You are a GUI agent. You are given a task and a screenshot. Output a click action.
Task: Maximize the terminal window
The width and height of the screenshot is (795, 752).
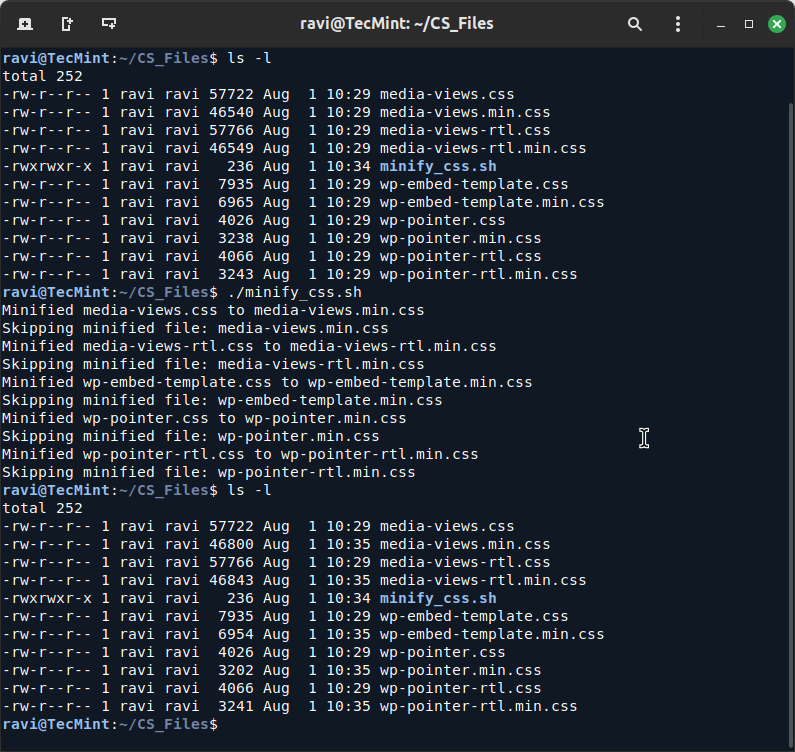click(749, 24)
